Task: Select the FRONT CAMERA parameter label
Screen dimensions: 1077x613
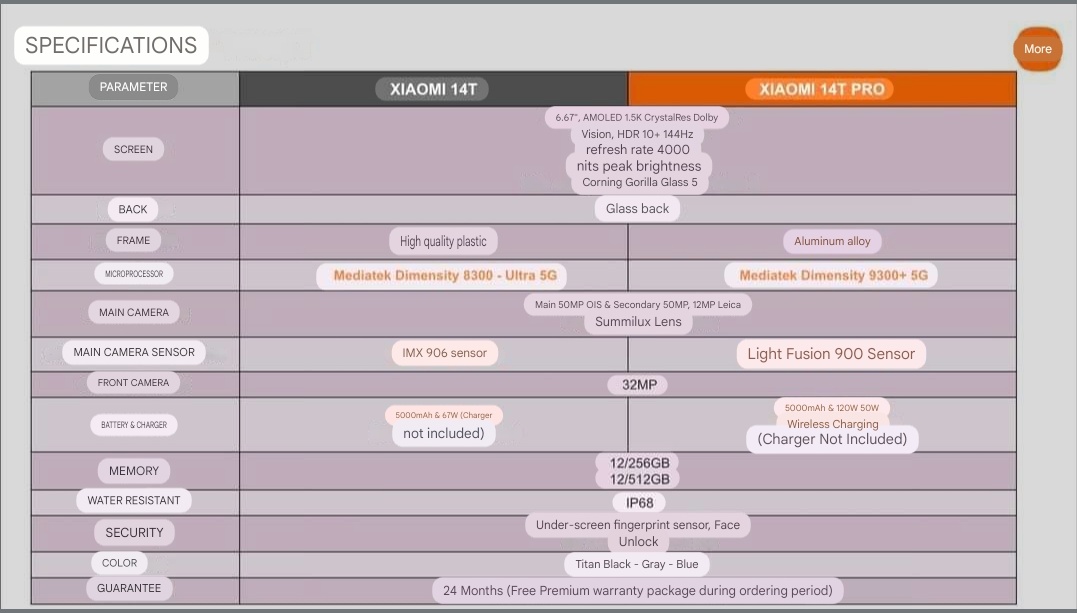Action: [x=133, y=382]
